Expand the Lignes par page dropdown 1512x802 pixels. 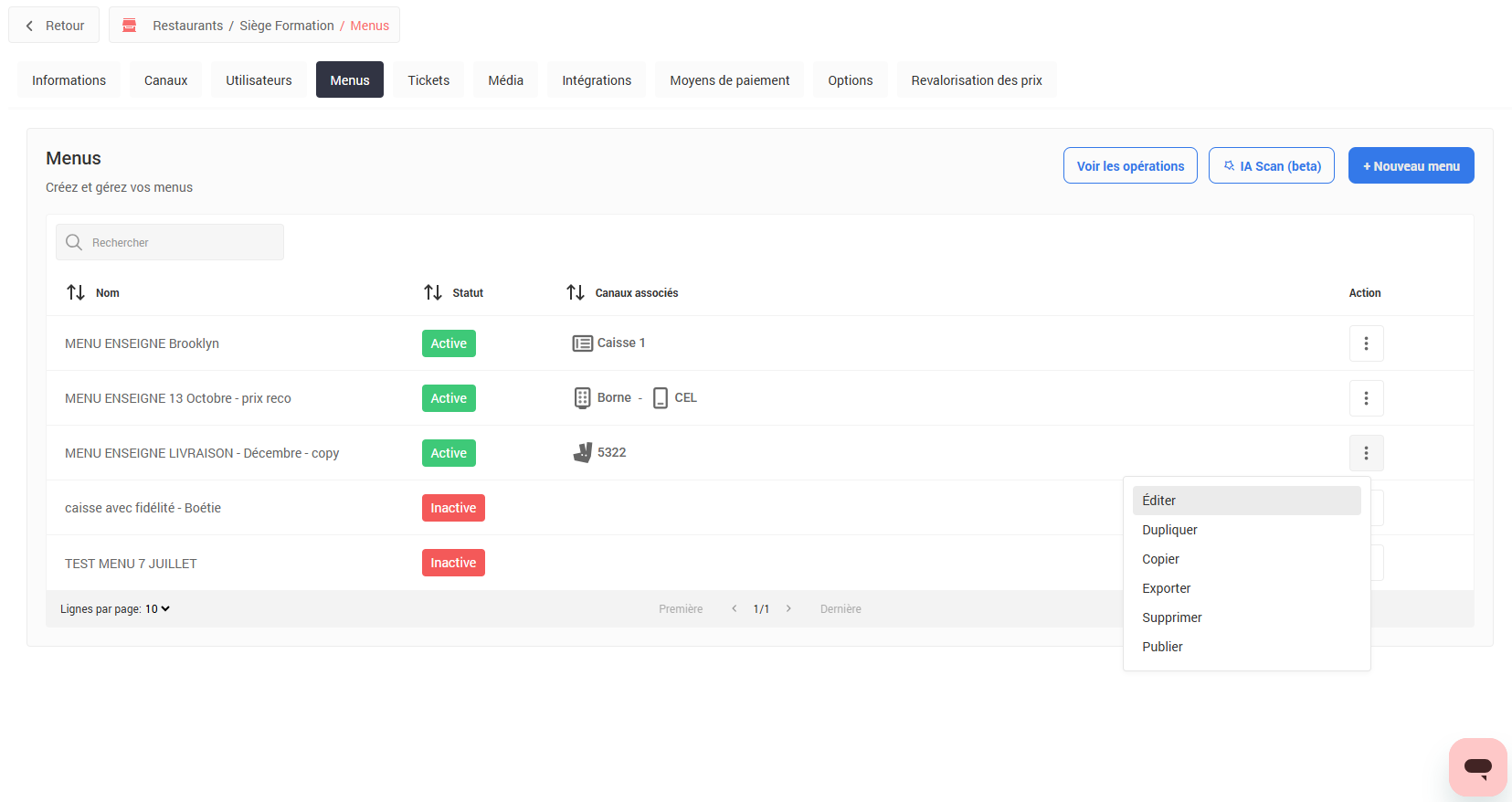click(x=158, y=609)
